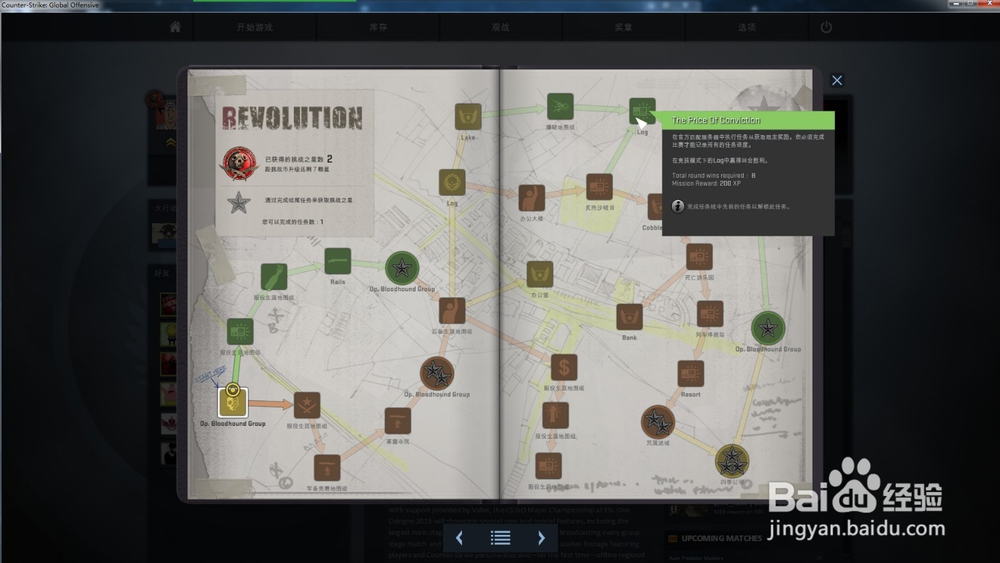The width and height of the screenshot is (1000, 563).
Task: Select the green Log mission node
Action: (x=642, y=111)
